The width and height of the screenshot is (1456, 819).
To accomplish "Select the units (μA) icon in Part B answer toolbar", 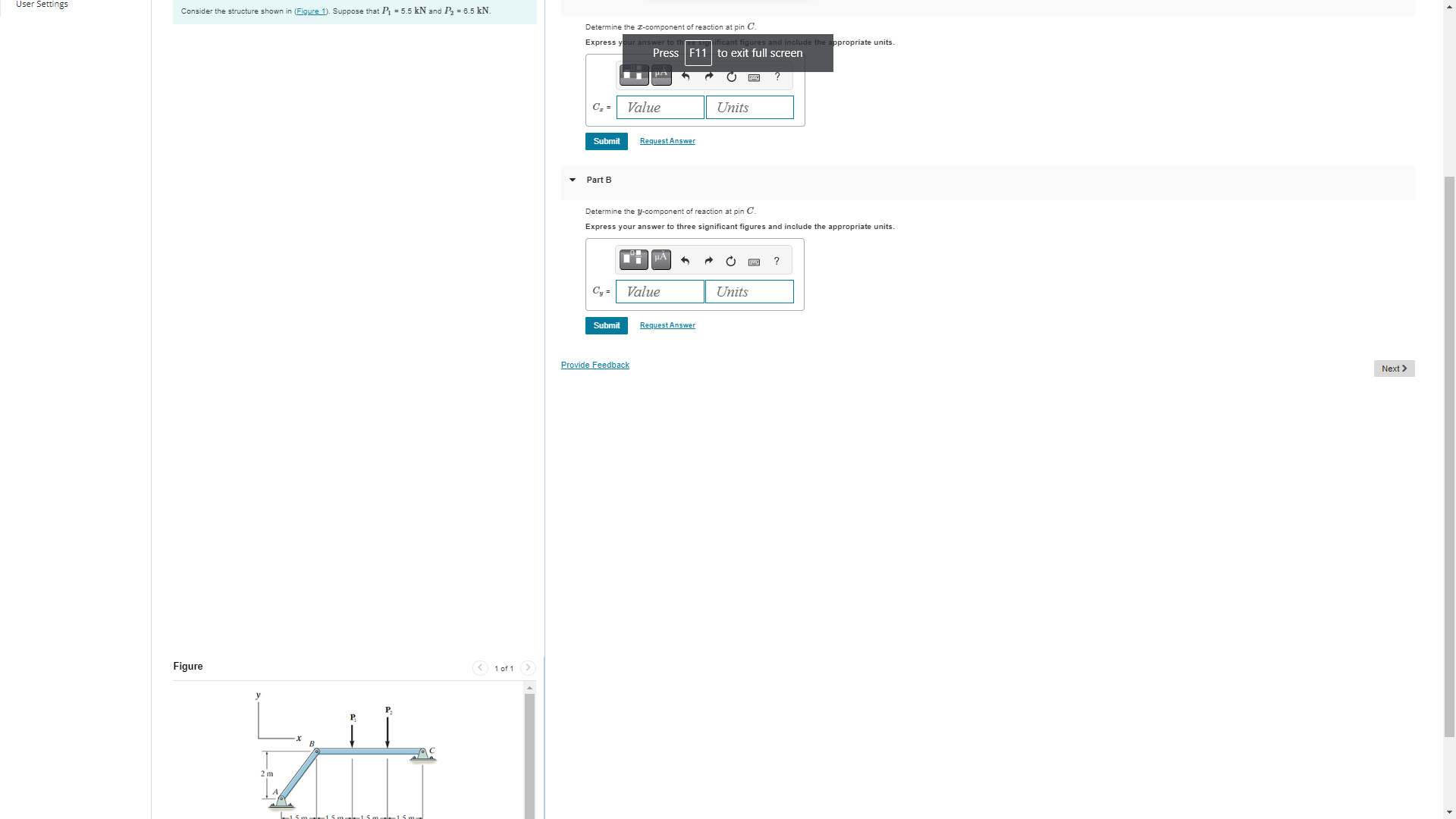I will coord(660,259).
